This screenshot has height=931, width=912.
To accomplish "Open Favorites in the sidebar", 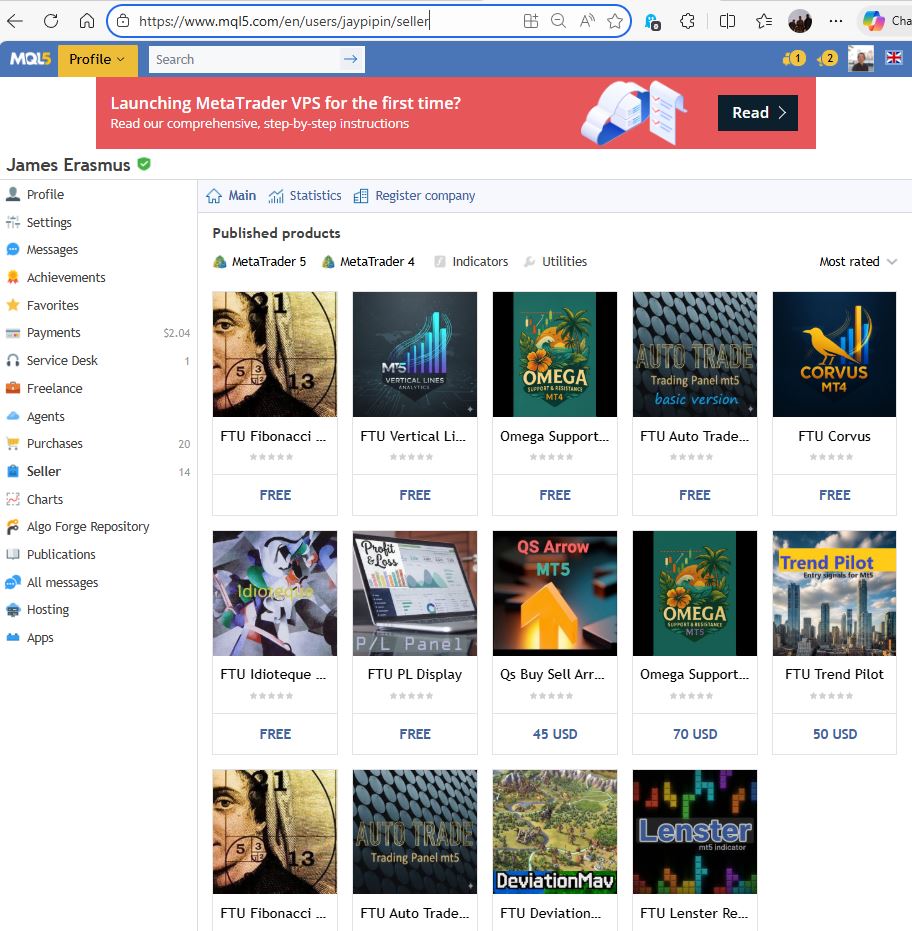I will point(52,305).
